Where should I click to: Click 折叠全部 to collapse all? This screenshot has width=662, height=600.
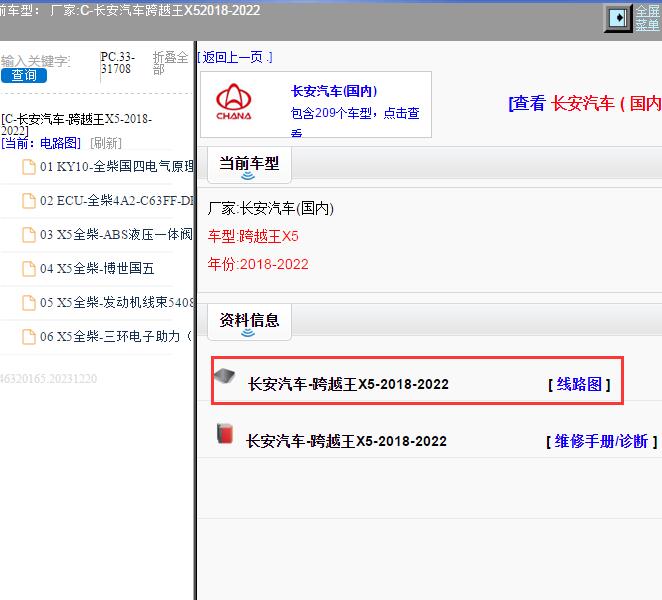coord(170,62)
